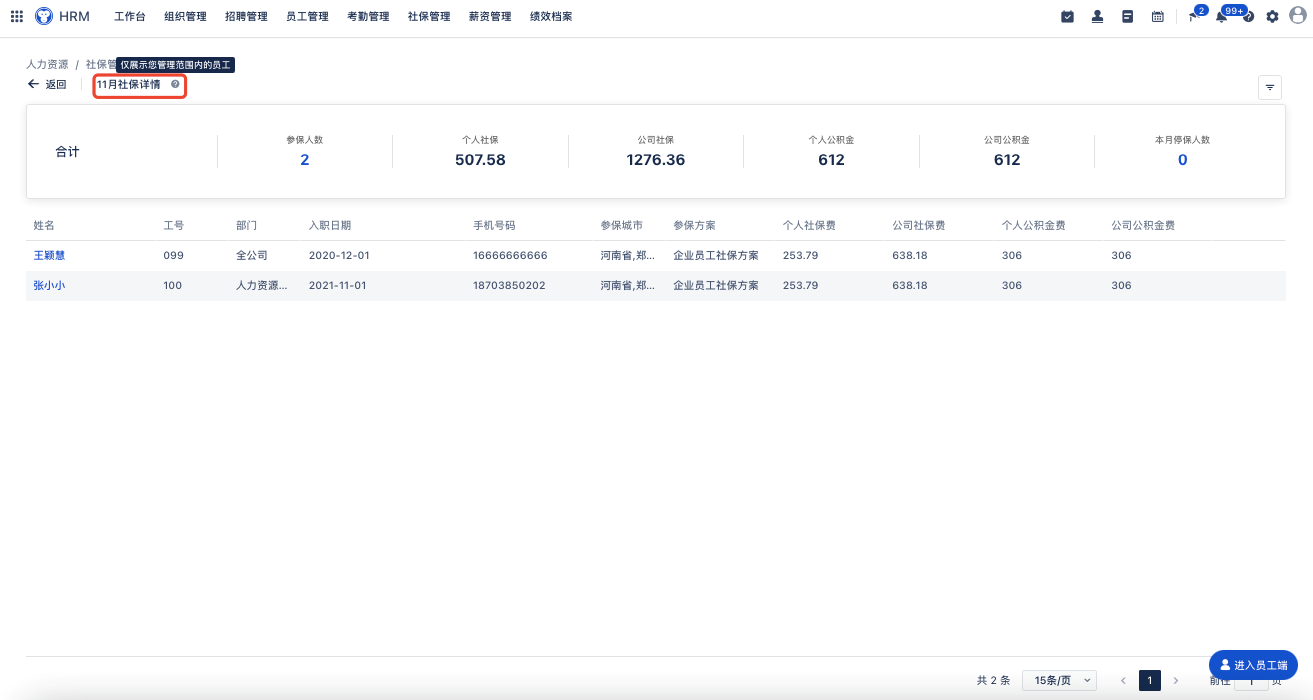Click the 本月停保人数 value 0
Screen dimensions: 1313x700
click(1182, 160)
